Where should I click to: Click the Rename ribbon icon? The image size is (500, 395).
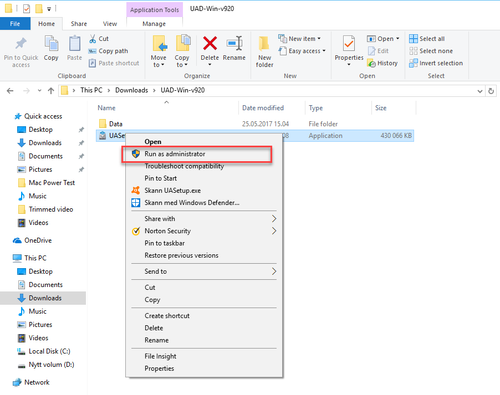[234, 43]
